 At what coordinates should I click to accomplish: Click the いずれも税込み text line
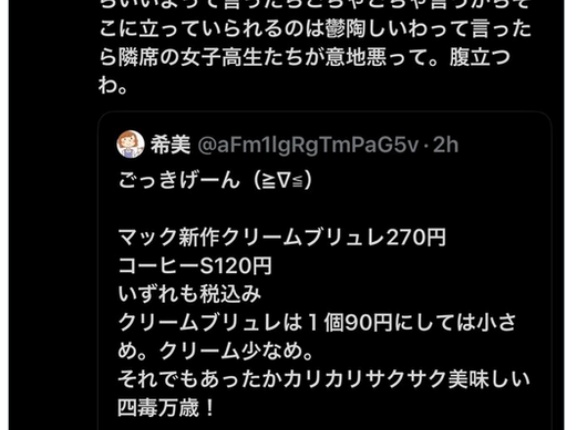(190, 295)
